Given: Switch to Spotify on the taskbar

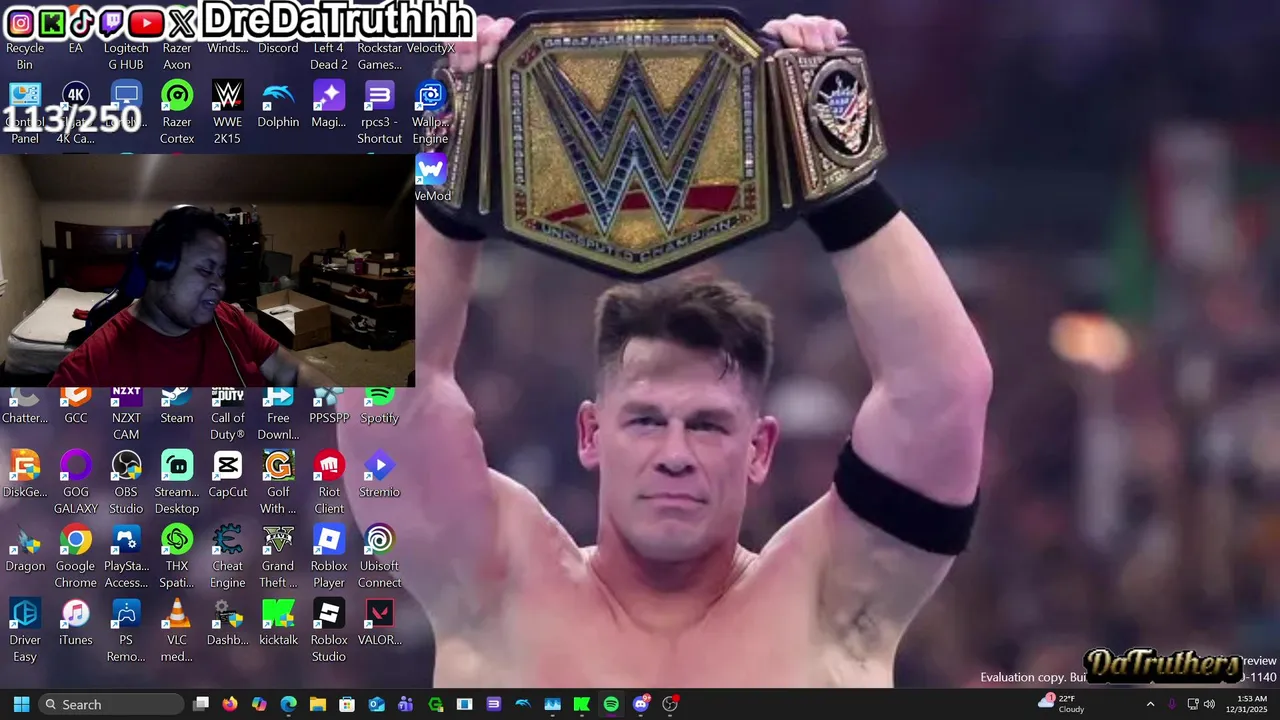Looking at the screenshot, I should tap(611, 704).
